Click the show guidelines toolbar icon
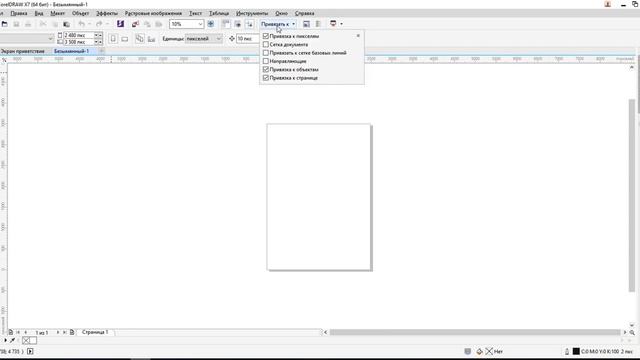The image size is (640, 360). (249, 24)
